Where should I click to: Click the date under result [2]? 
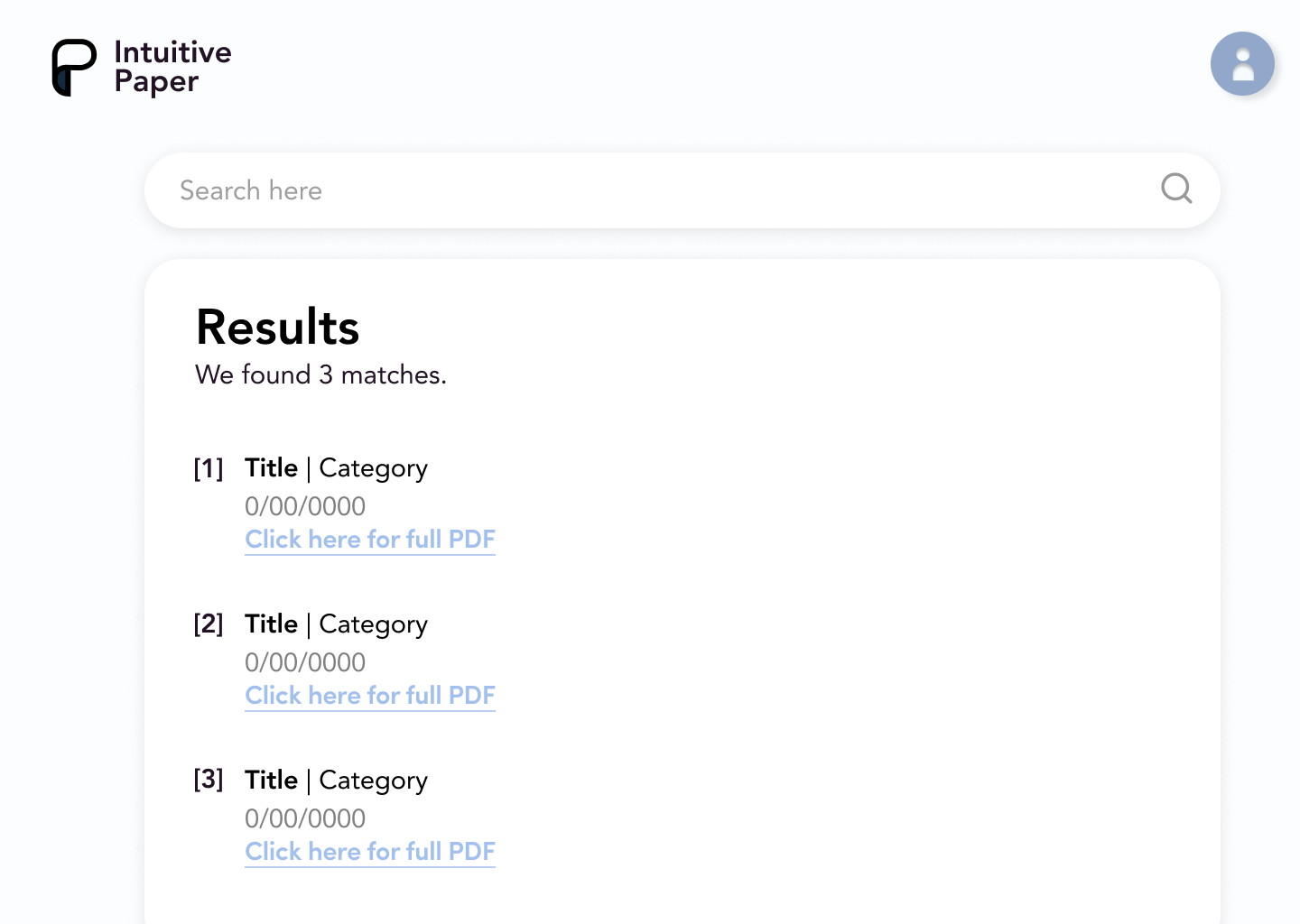pyautogui.click(x=305, y=662)
